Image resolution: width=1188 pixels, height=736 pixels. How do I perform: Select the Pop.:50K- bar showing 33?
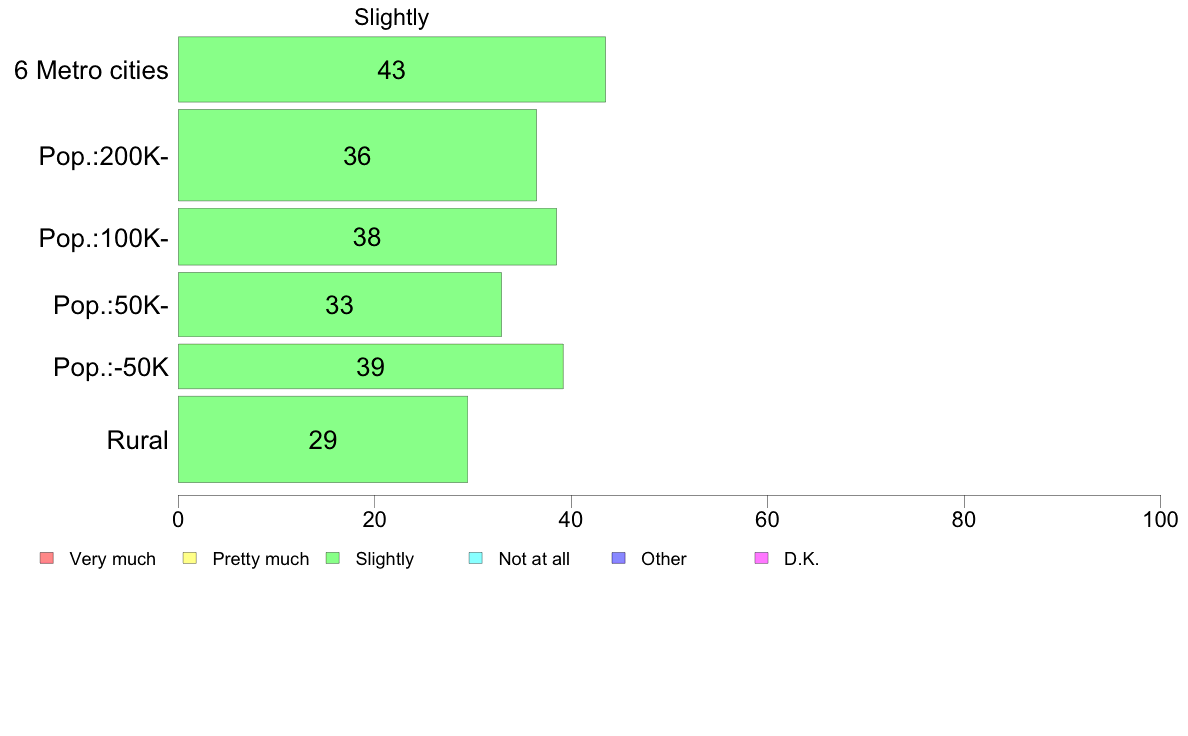click(339, 305)
